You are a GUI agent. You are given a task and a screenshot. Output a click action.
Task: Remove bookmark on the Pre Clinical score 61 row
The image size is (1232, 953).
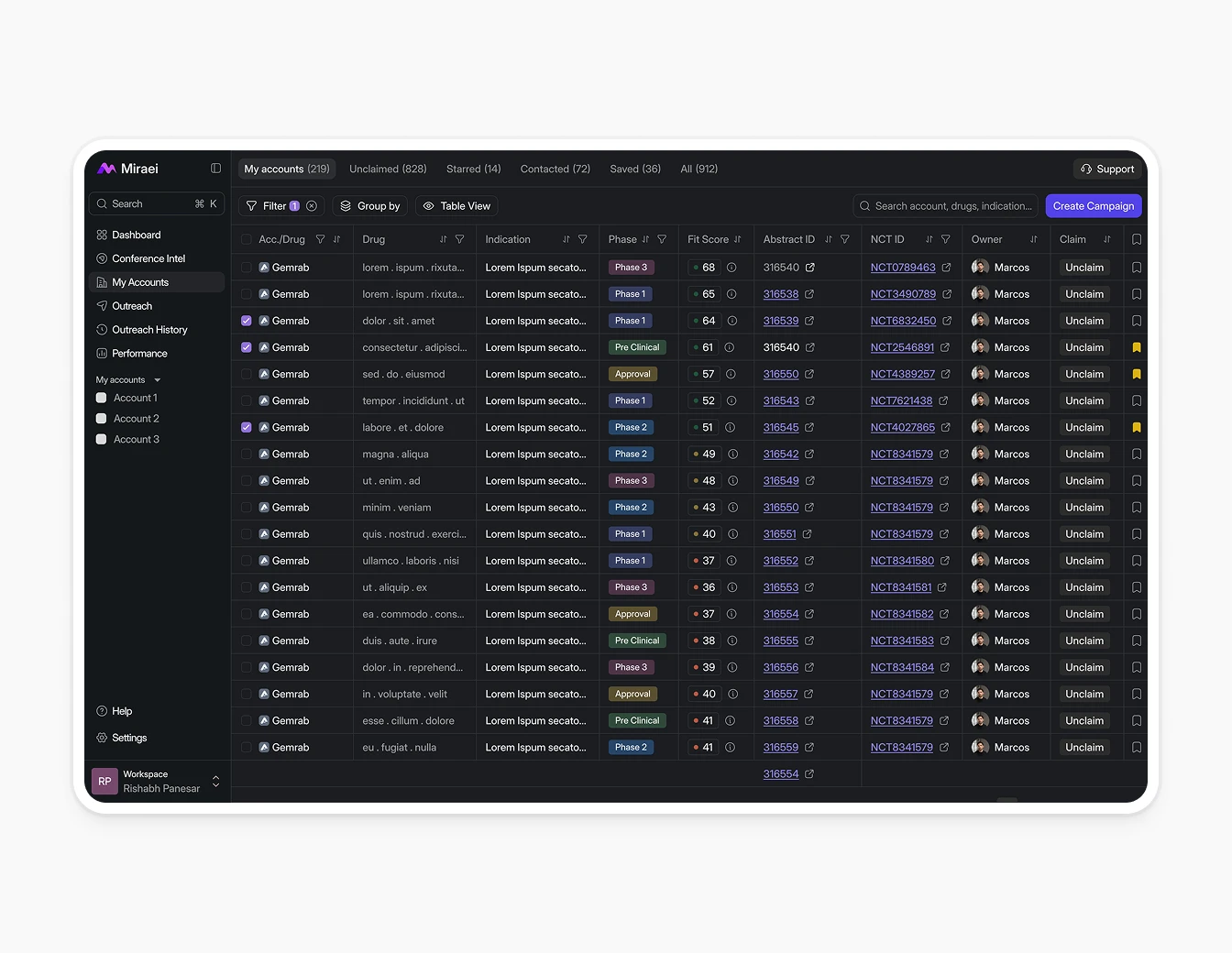[1137, 347]
